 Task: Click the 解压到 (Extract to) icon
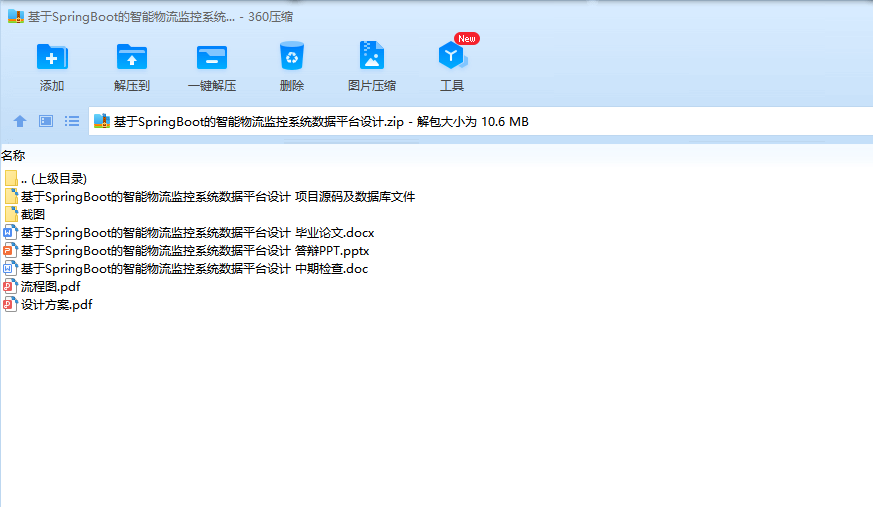(131, 56)
